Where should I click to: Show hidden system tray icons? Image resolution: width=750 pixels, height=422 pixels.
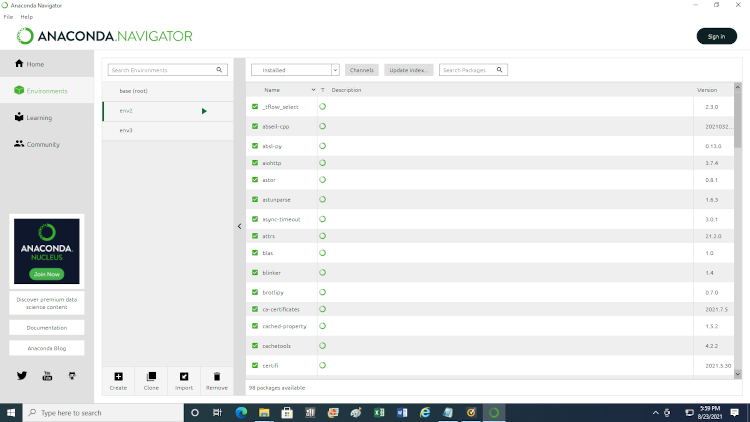655,412
